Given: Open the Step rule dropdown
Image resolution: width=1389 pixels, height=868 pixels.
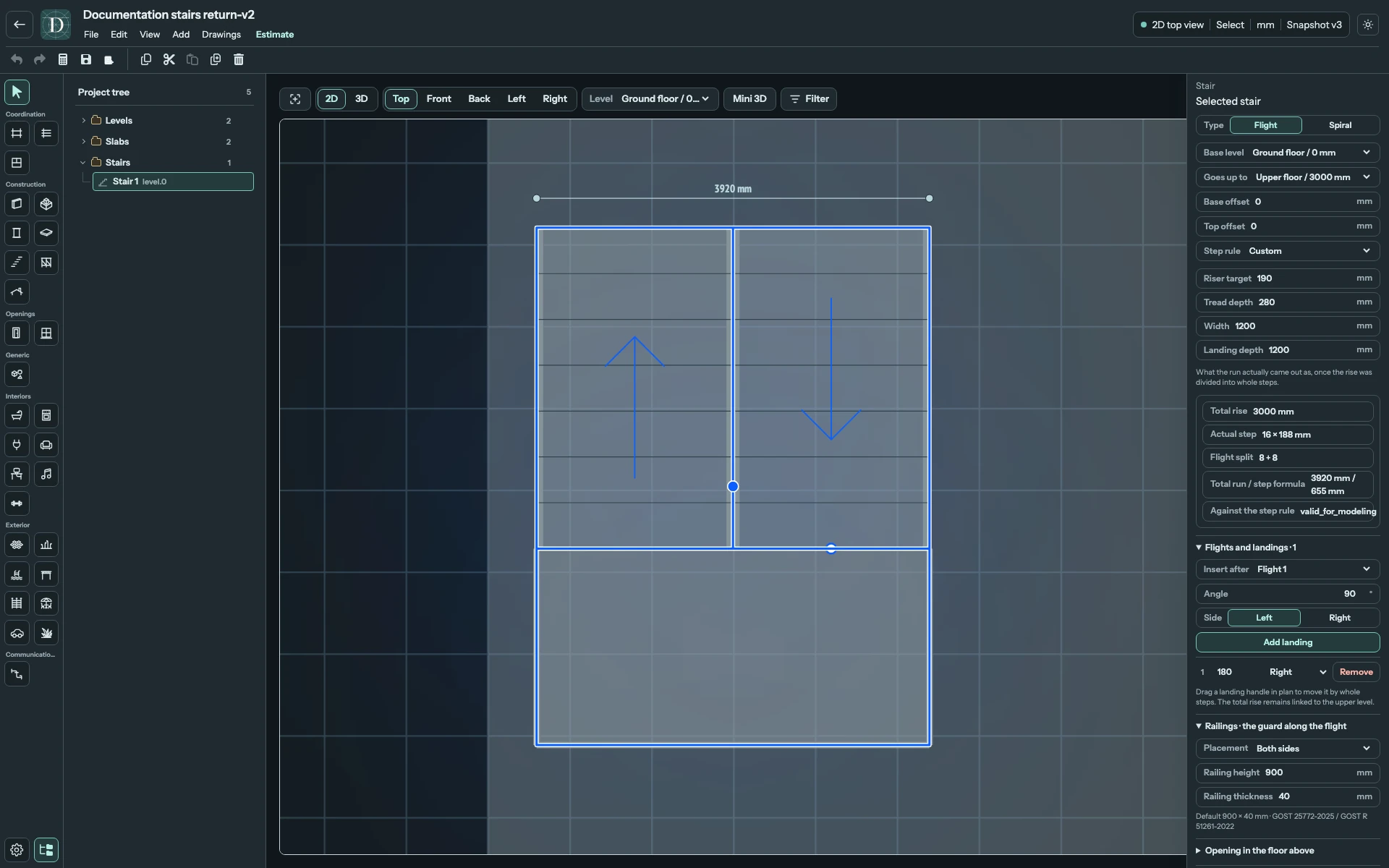Looking at the screenshot, I should click(x=1287, y=251).
